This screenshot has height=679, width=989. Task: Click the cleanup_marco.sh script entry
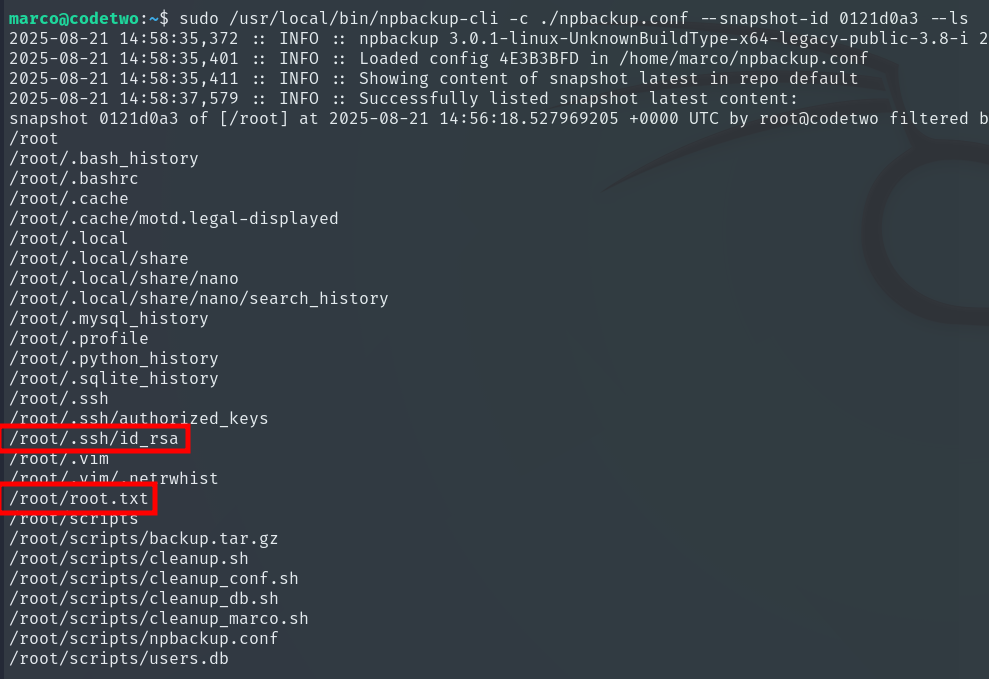click(x=158, y=618)
